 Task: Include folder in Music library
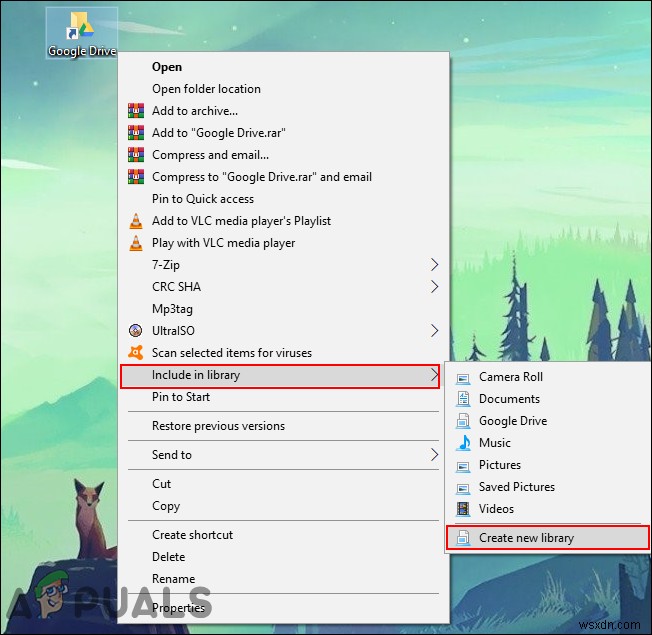(x=548, y=443)
